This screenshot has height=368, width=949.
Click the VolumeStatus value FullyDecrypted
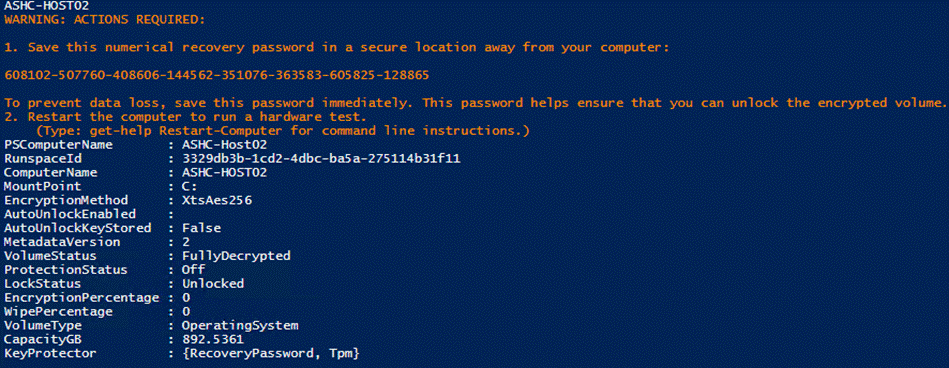click(x=237, y=256)
